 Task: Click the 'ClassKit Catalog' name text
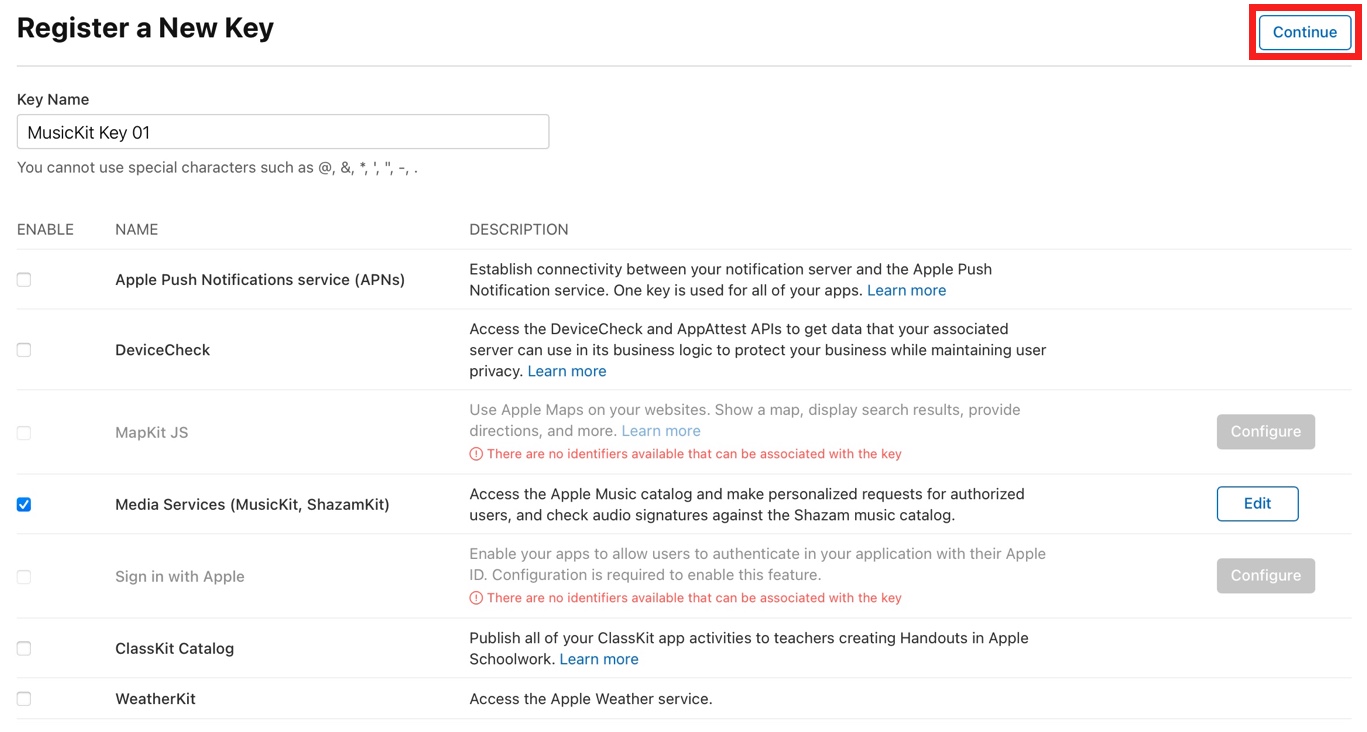pos(175,649)
